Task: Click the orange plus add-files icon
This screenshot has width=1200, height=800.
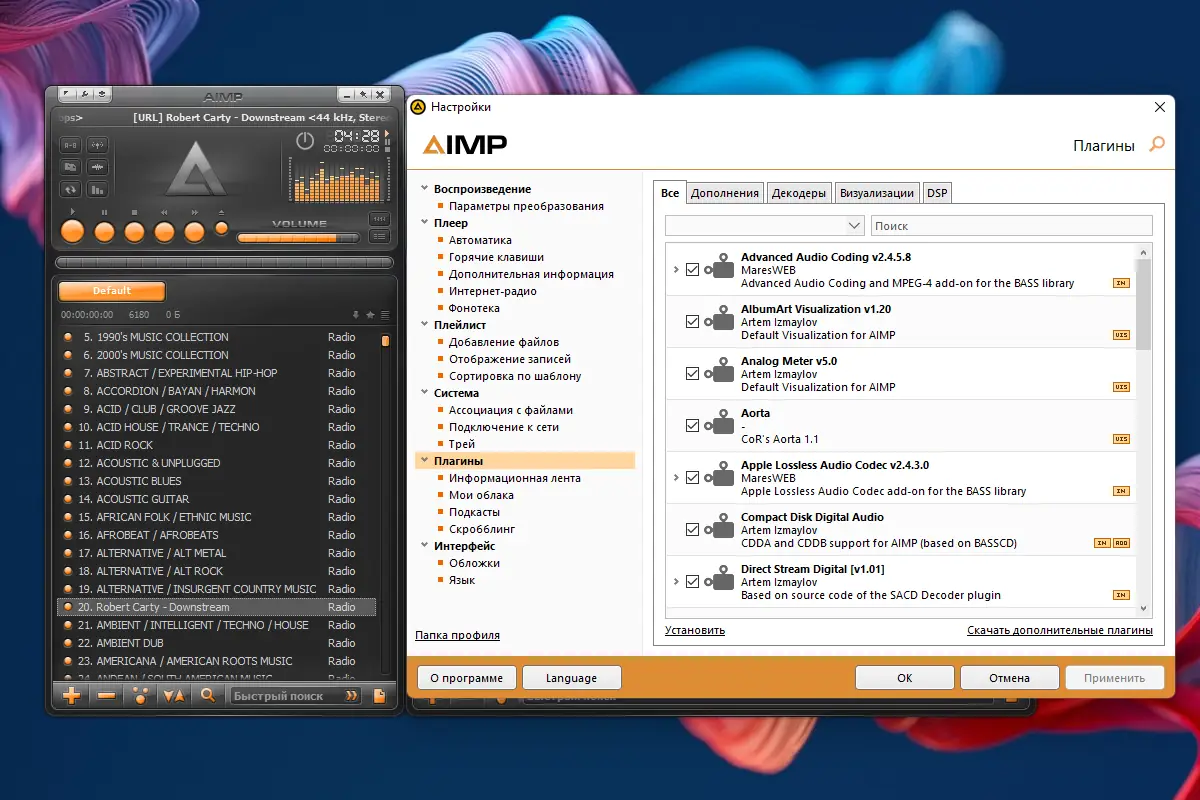Action: (72, 696)
